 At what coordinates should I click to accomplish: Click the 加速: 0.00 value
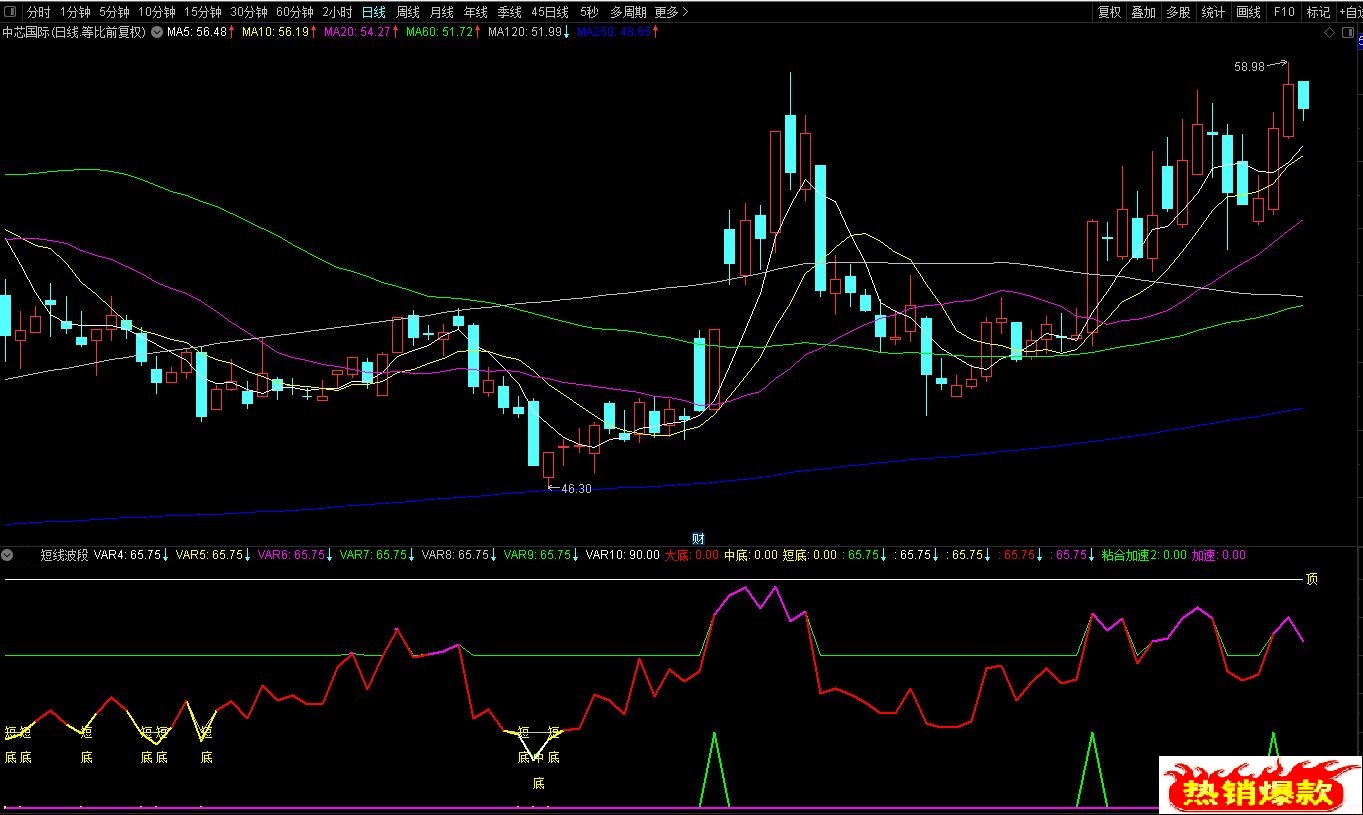point(1218,555)
